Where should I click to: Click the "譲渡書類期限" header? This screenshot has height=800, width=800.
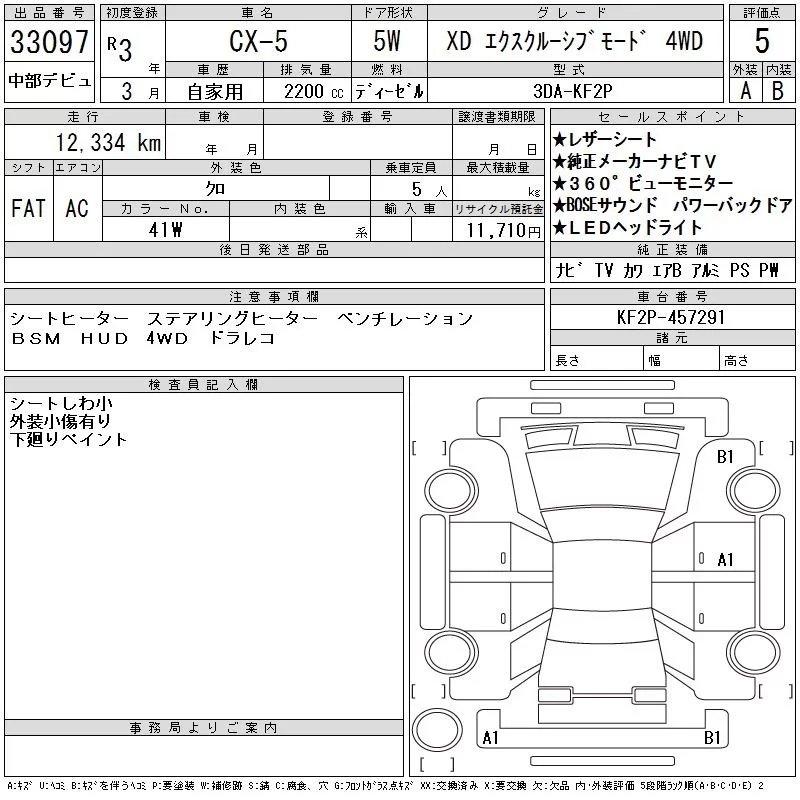[497, 117]
